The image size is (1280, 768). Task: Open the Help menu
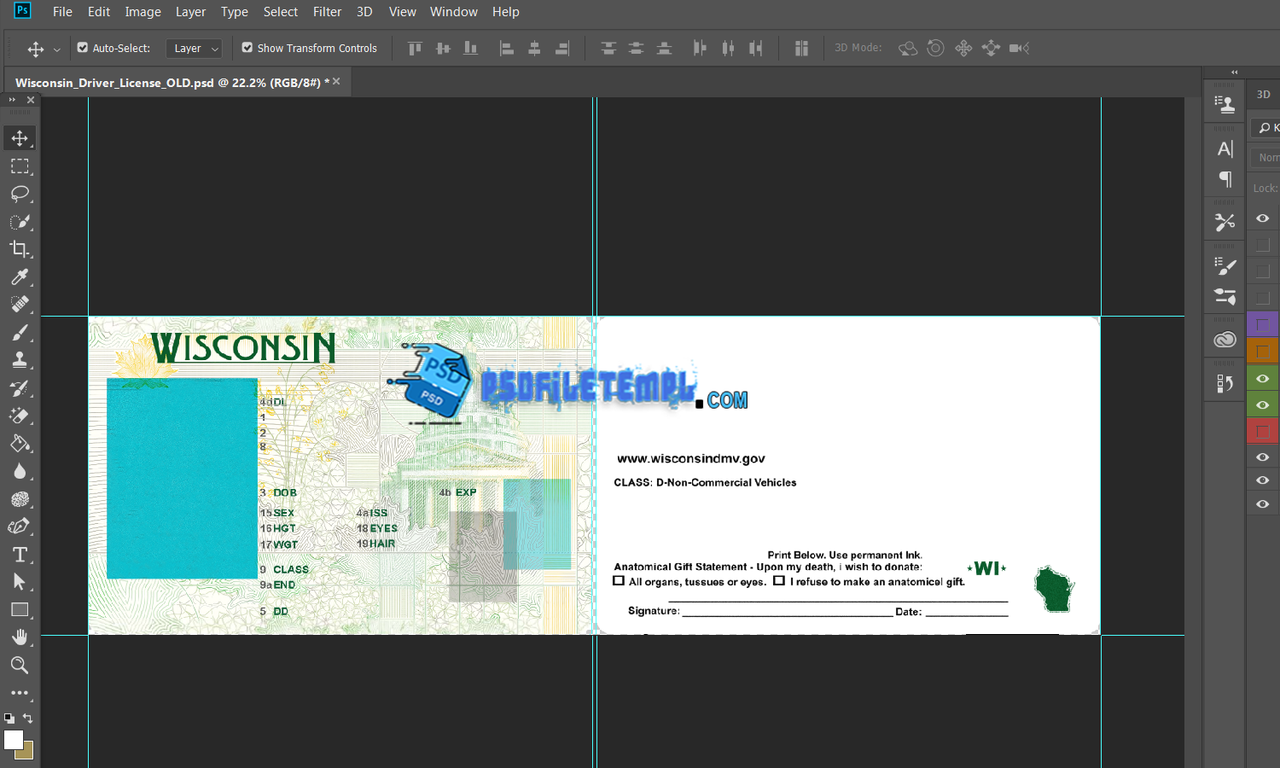506,12
